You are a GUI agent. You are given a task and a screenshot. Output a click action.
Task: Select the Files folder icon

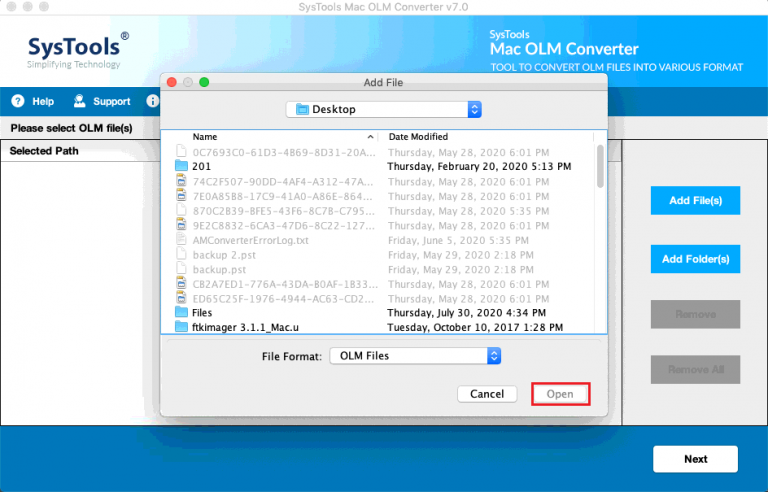coord(181,312)
